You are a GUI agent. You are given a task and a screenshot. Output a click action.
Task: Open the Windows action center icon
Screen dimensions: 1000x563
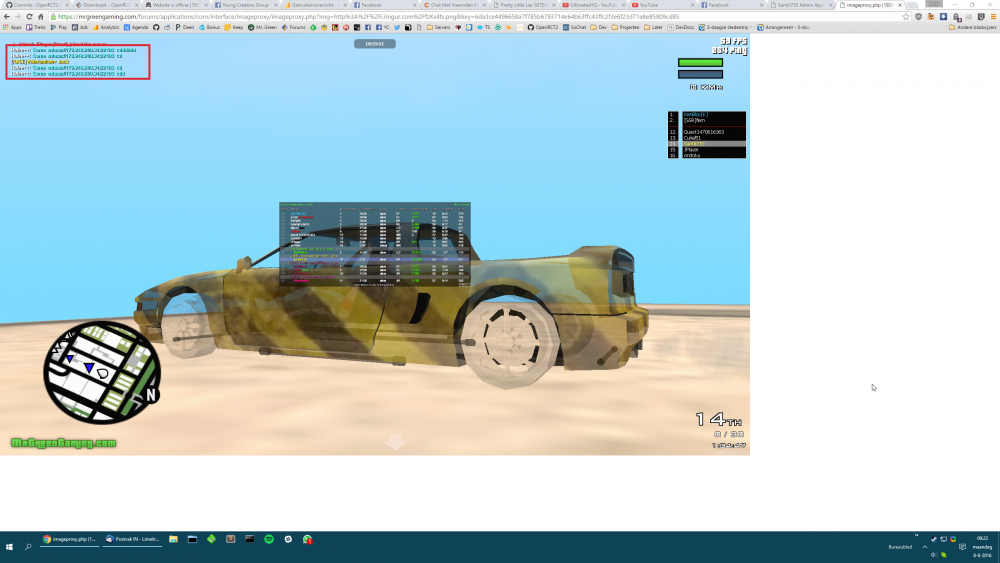(x=962, y=547)
